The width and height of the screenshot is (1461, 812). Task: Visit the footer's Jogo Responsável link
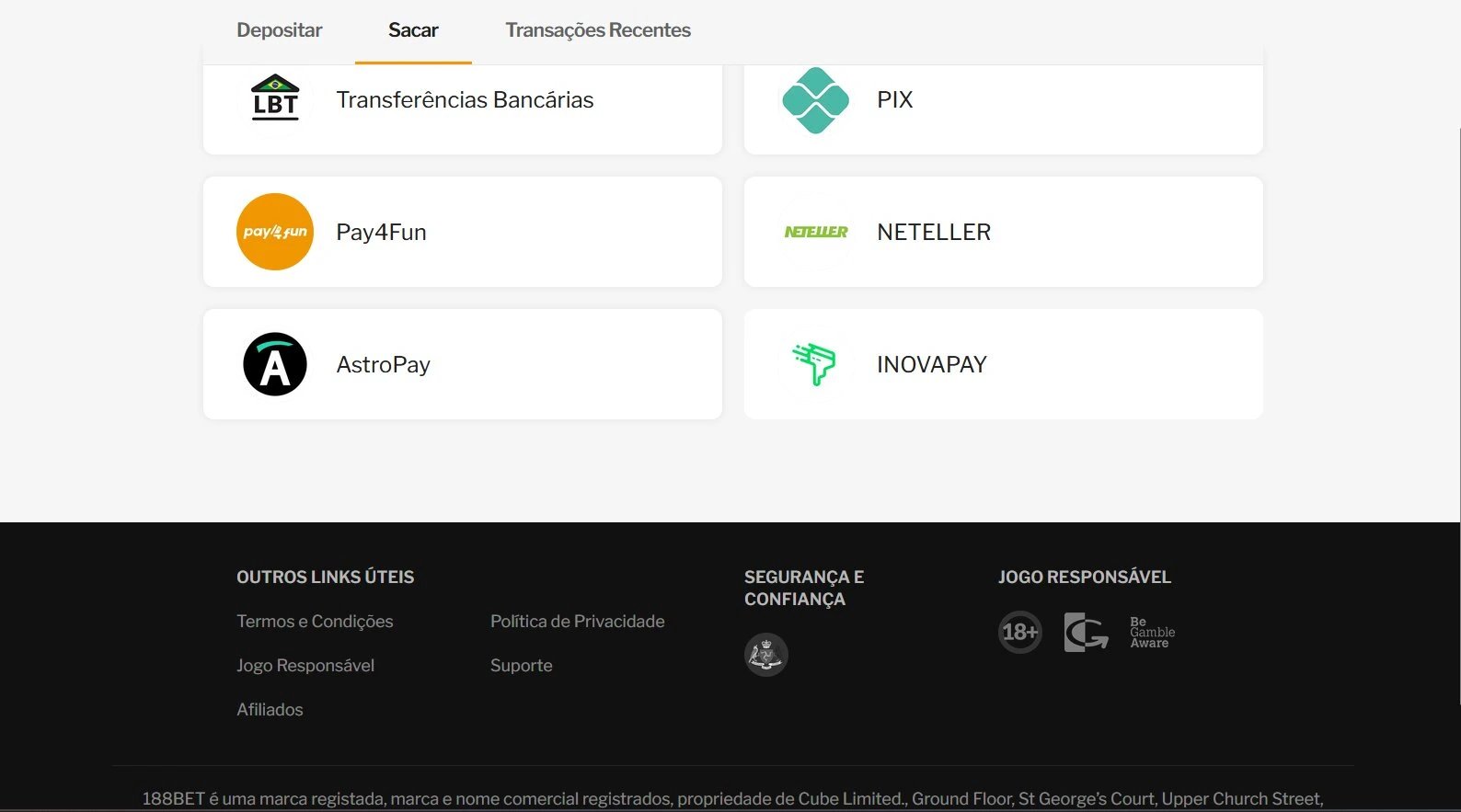click(x=305, y=666)
